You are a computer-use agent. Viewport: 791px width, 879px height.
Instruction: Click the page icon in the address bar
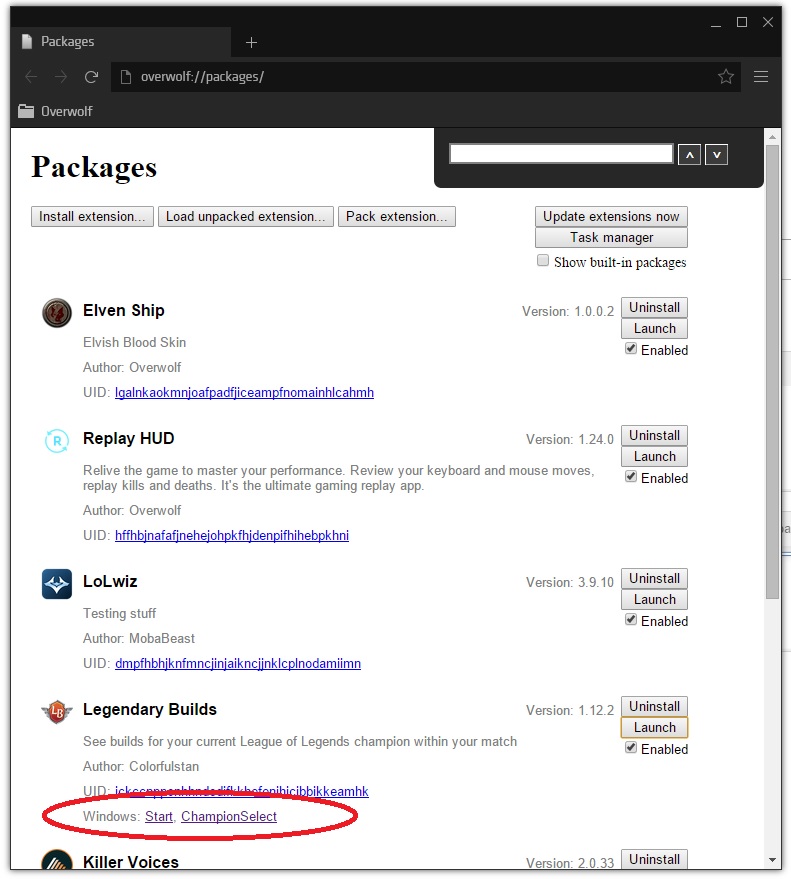pos(126,77)
